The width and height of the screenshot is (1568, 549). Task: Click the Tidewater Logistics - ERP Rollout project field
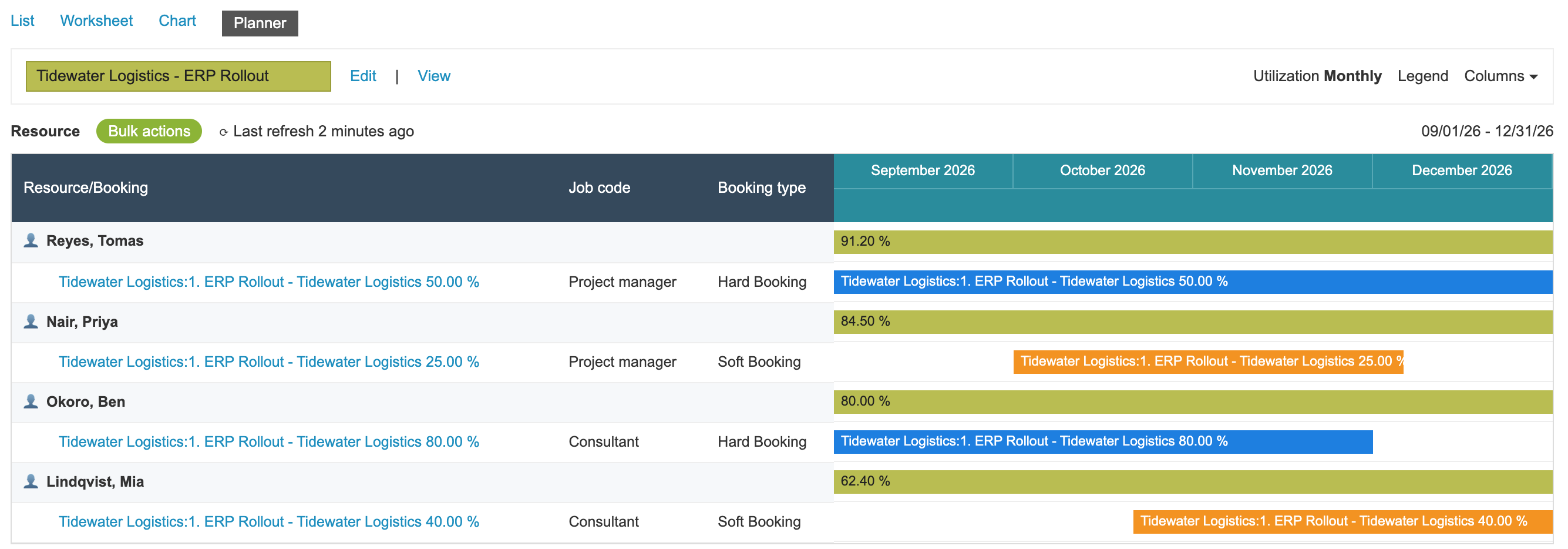point(179,76)
